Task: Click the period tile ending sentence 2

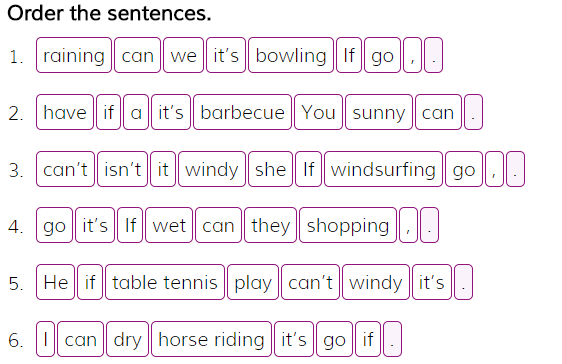Action: (473, 112)
